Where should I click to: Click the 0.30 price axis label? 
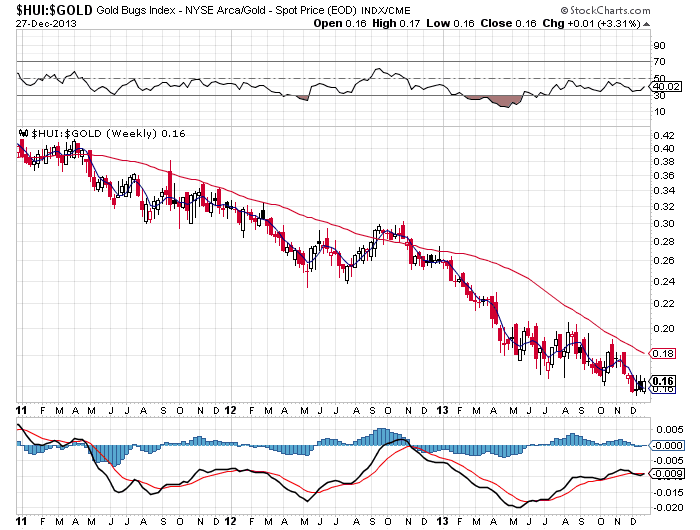[x=664, y=224]
